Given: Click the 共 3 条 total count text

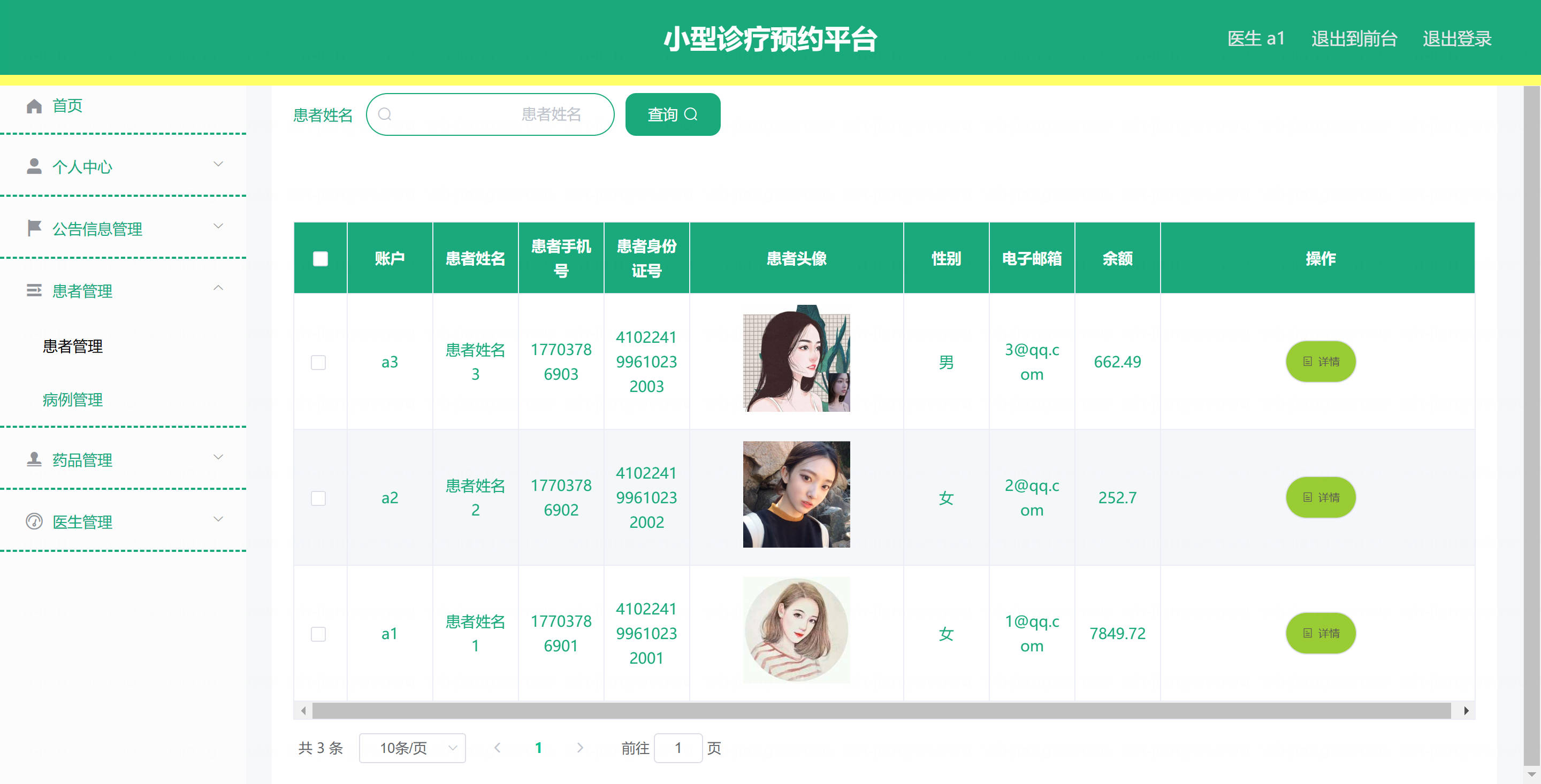Looking at the screenshot, I should [321, 748].
